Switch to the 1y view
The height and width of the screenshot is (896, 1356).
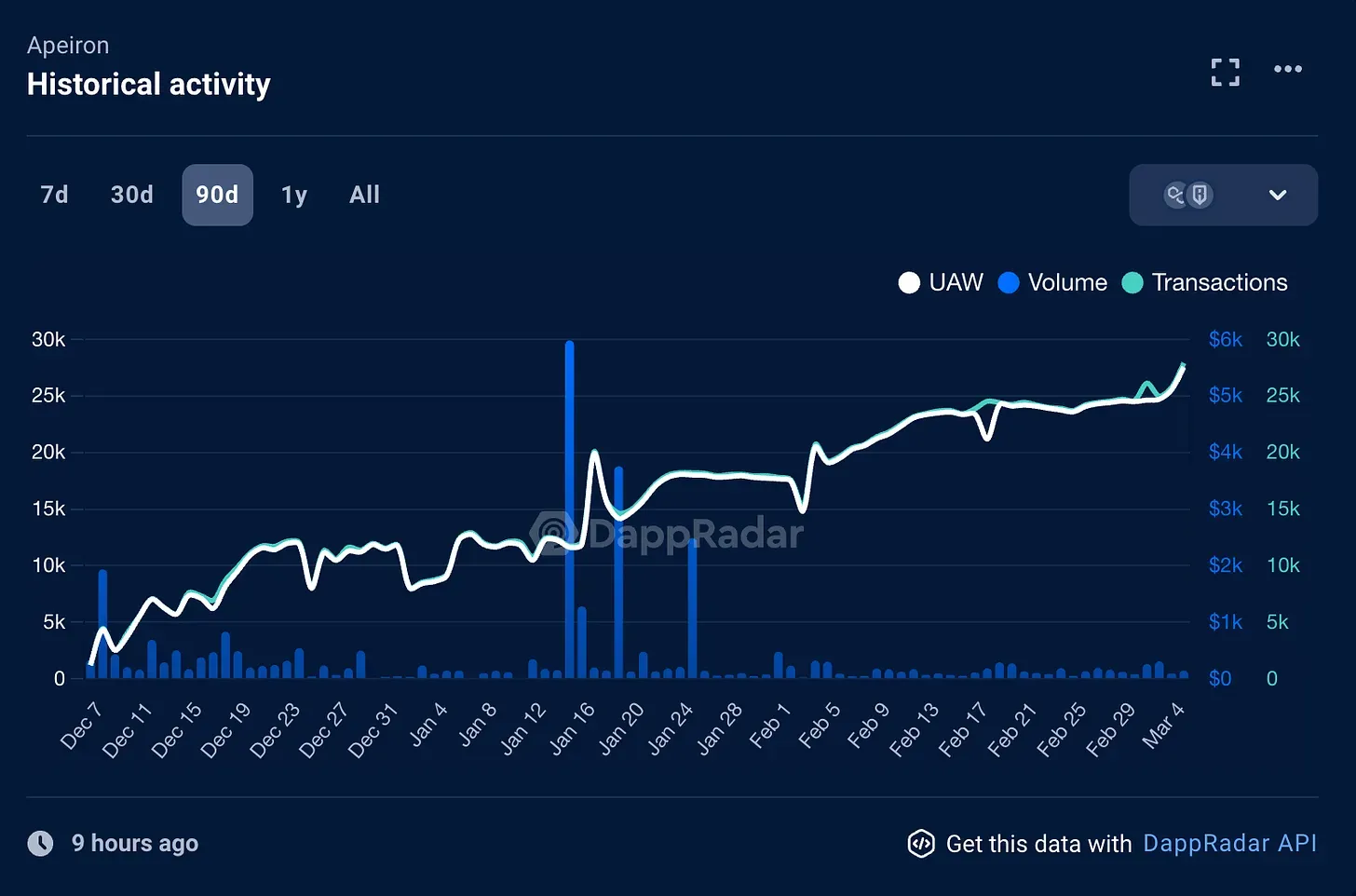(293, 195)
